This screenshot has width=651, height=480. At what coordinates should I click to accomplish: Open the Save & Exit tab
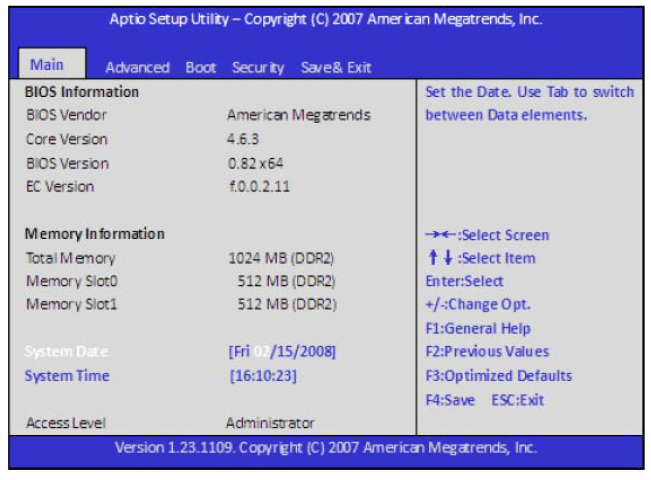pyautogui.click(x=336, y=67)
